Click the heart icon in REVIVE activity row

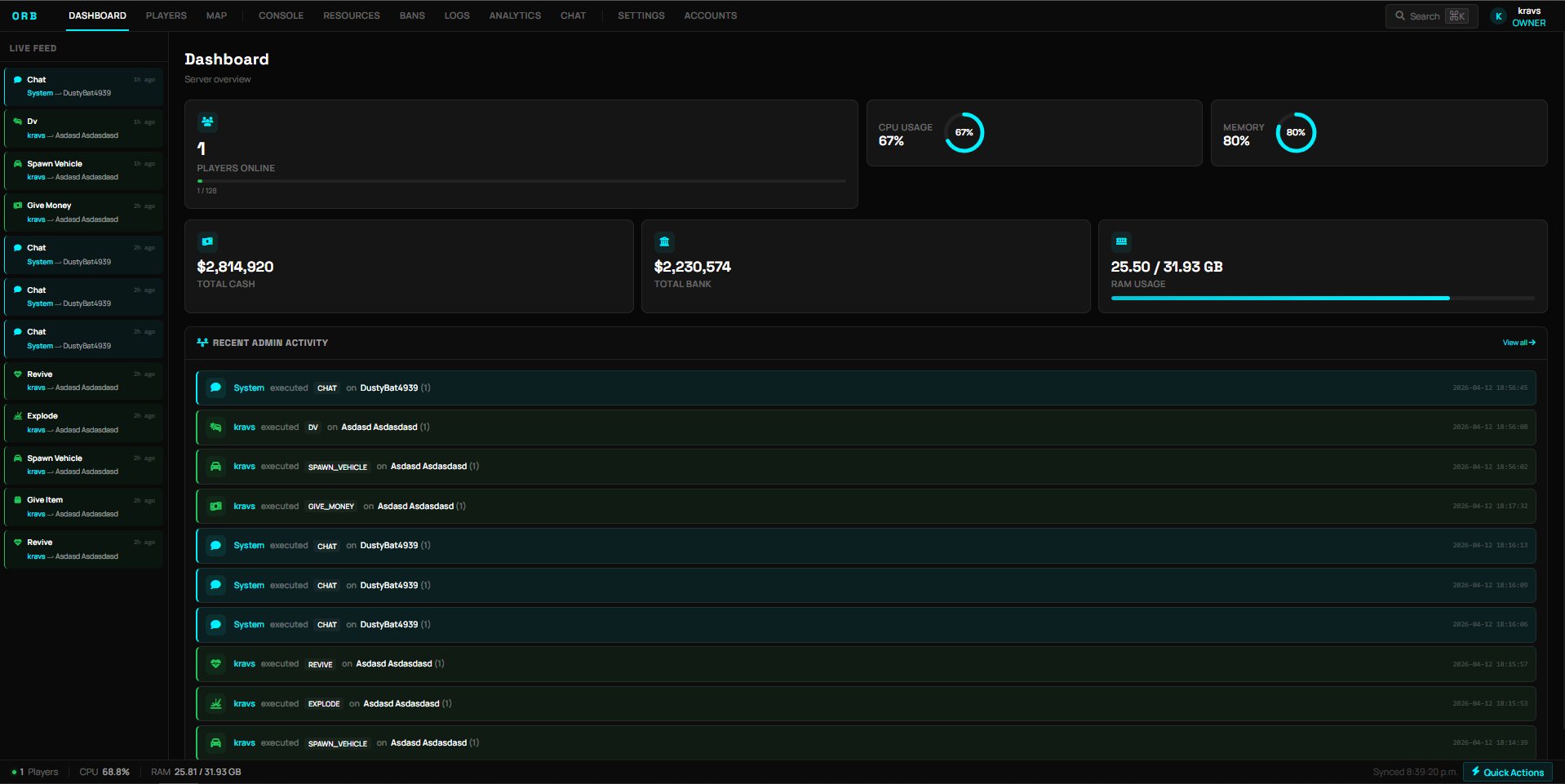215,664
